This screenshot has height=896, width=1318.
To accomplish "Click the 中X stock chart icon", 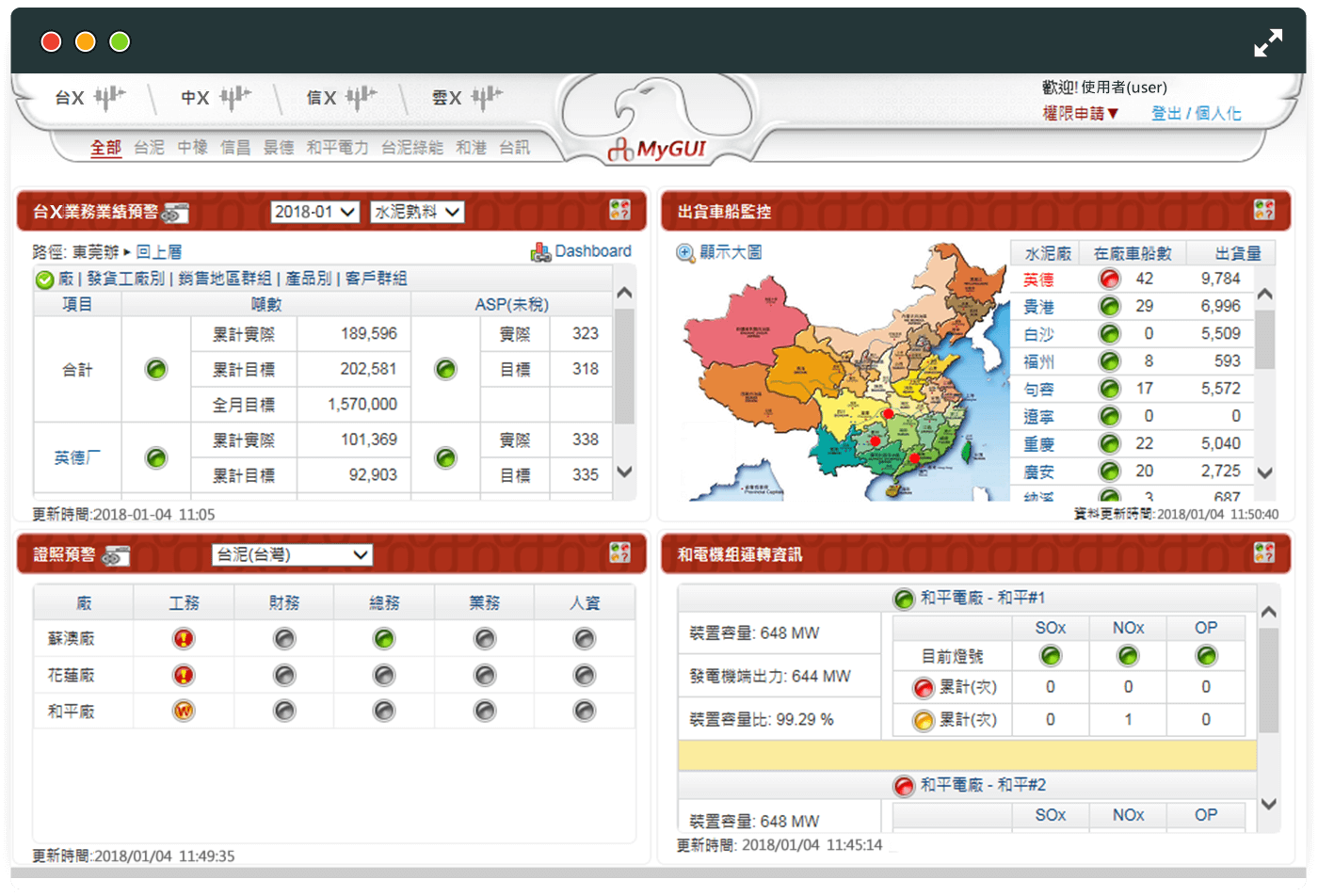I will point(235,97).
